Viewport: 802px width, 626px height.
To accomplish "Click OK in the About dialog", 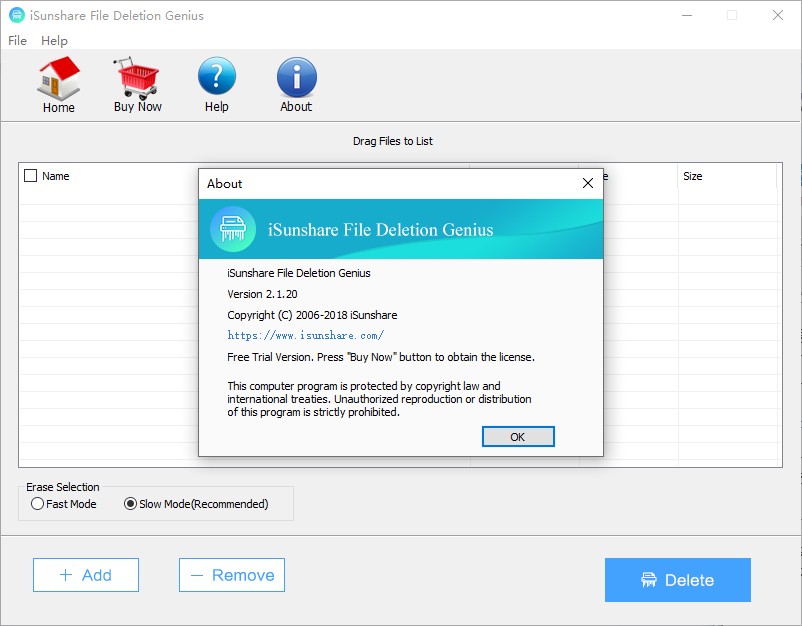I will (x=518, y=437).
